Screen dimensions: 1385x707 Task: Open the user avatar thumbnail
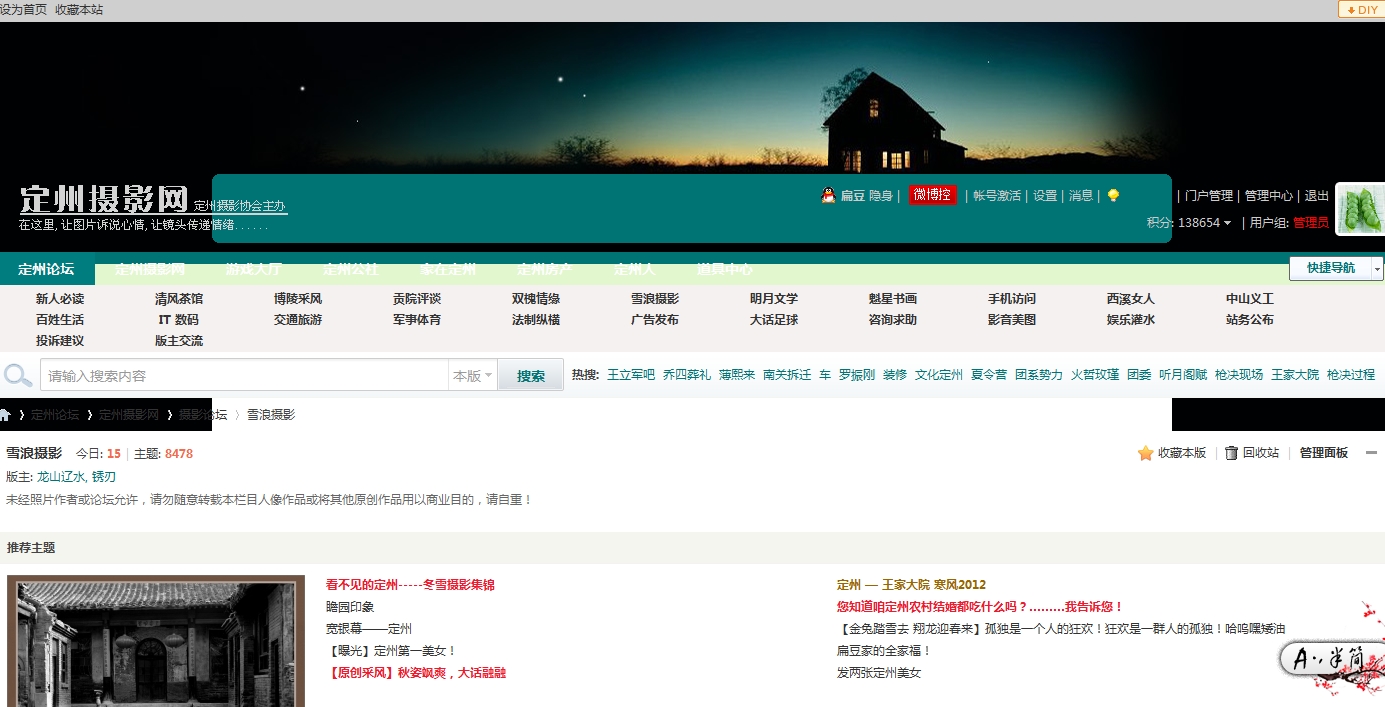pyautogui.click(x=1360, y=209)
